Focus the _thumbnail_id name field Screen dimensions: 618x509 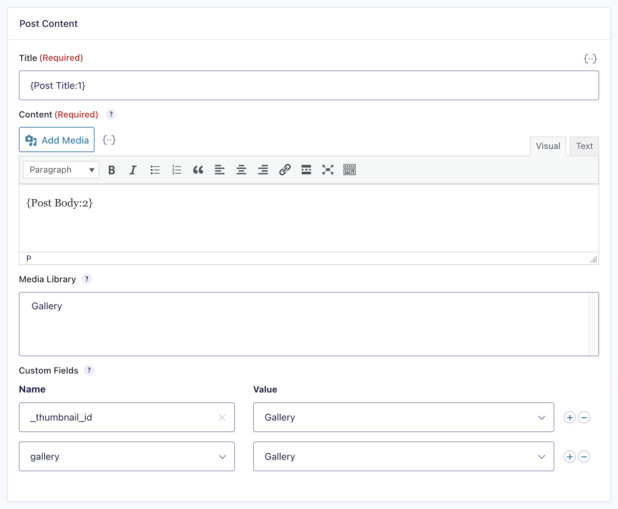pos(127,417)
